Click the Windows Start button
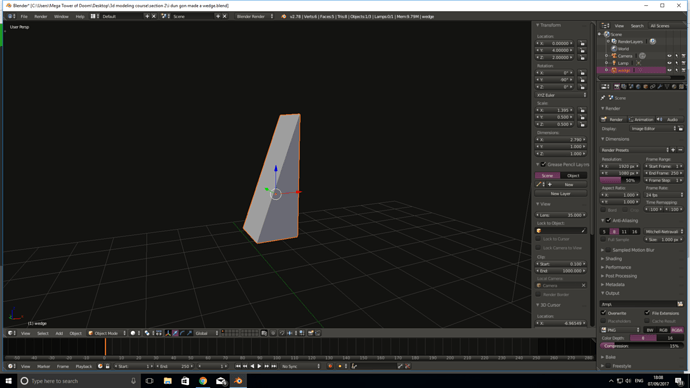Screen dimensions: 690x388 pos(8,381)
